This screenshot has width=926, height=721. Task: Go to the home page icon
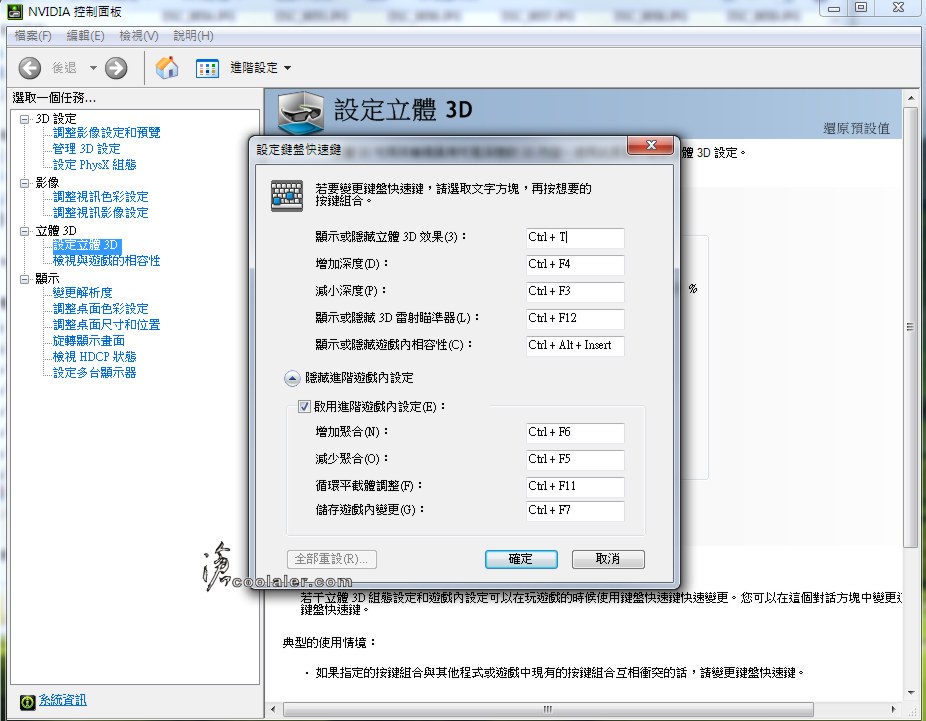click(x=167, y=67)
